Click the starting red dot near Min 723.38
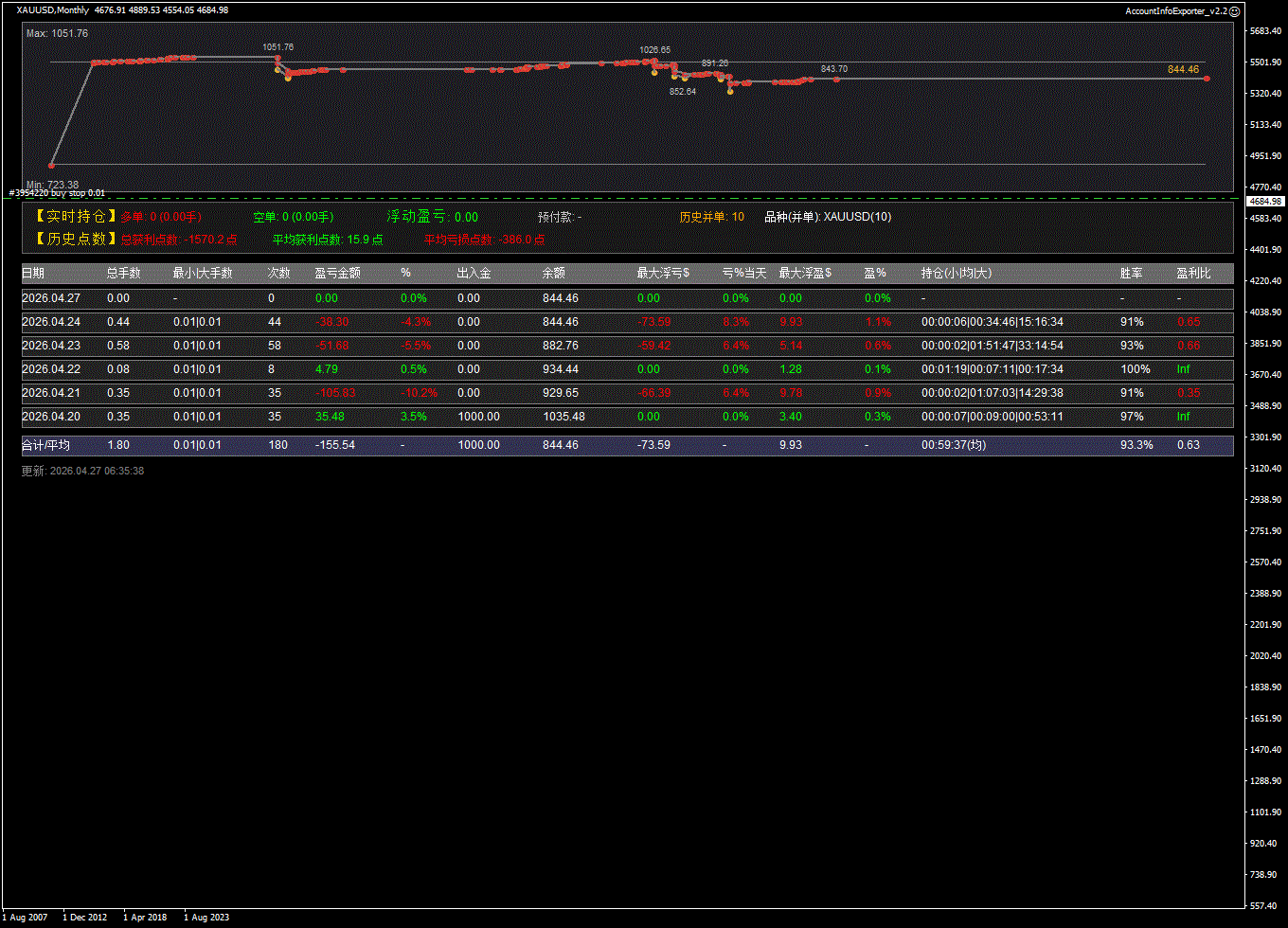The image size is (1288, 928). point(52,165)
